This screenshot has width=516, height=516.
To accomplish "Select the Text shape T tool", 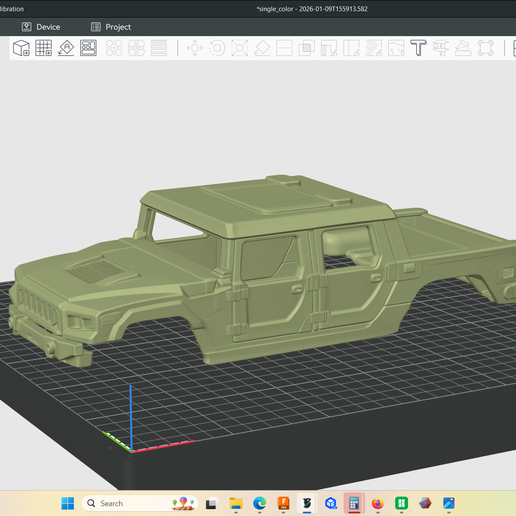I will [x=418, y=48].
